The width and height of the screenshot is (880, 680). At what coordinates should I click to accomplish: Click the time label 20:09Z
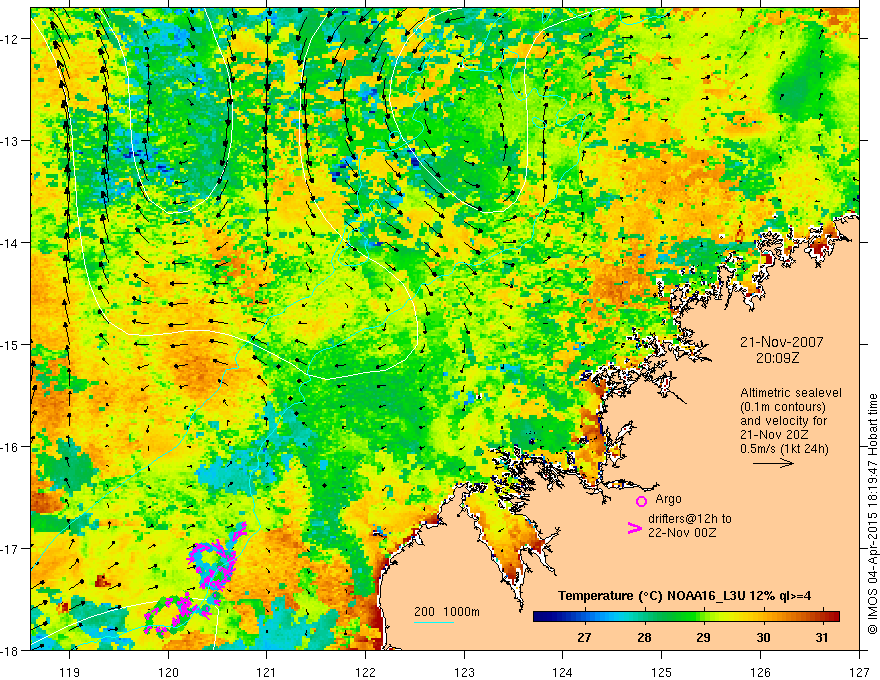pyautogui.click(x=777, y=358)
